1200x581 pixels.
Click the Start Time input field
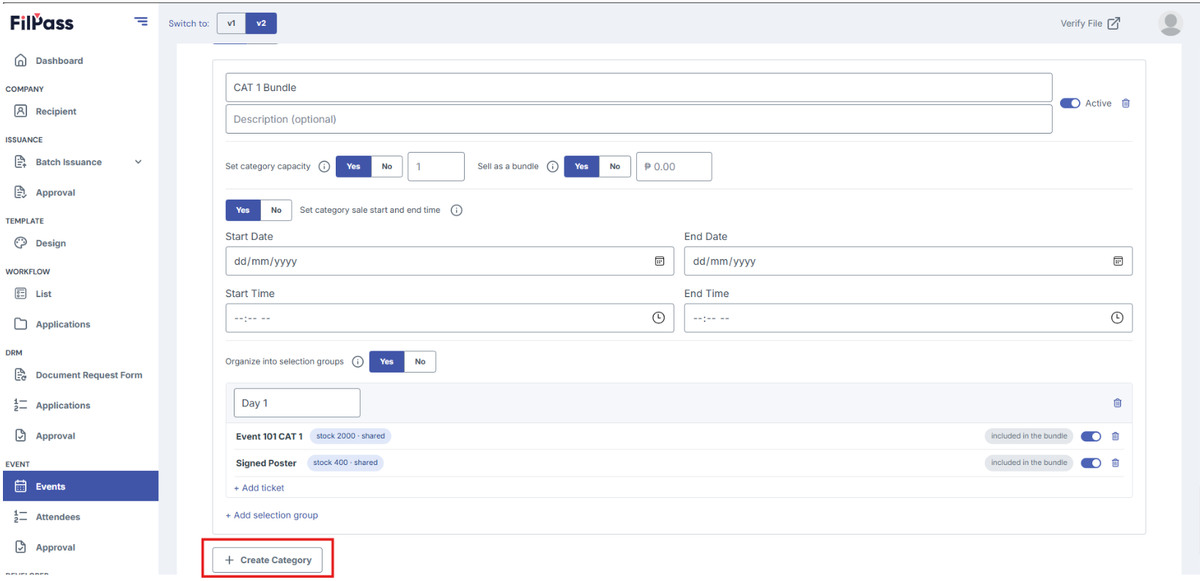450,318
